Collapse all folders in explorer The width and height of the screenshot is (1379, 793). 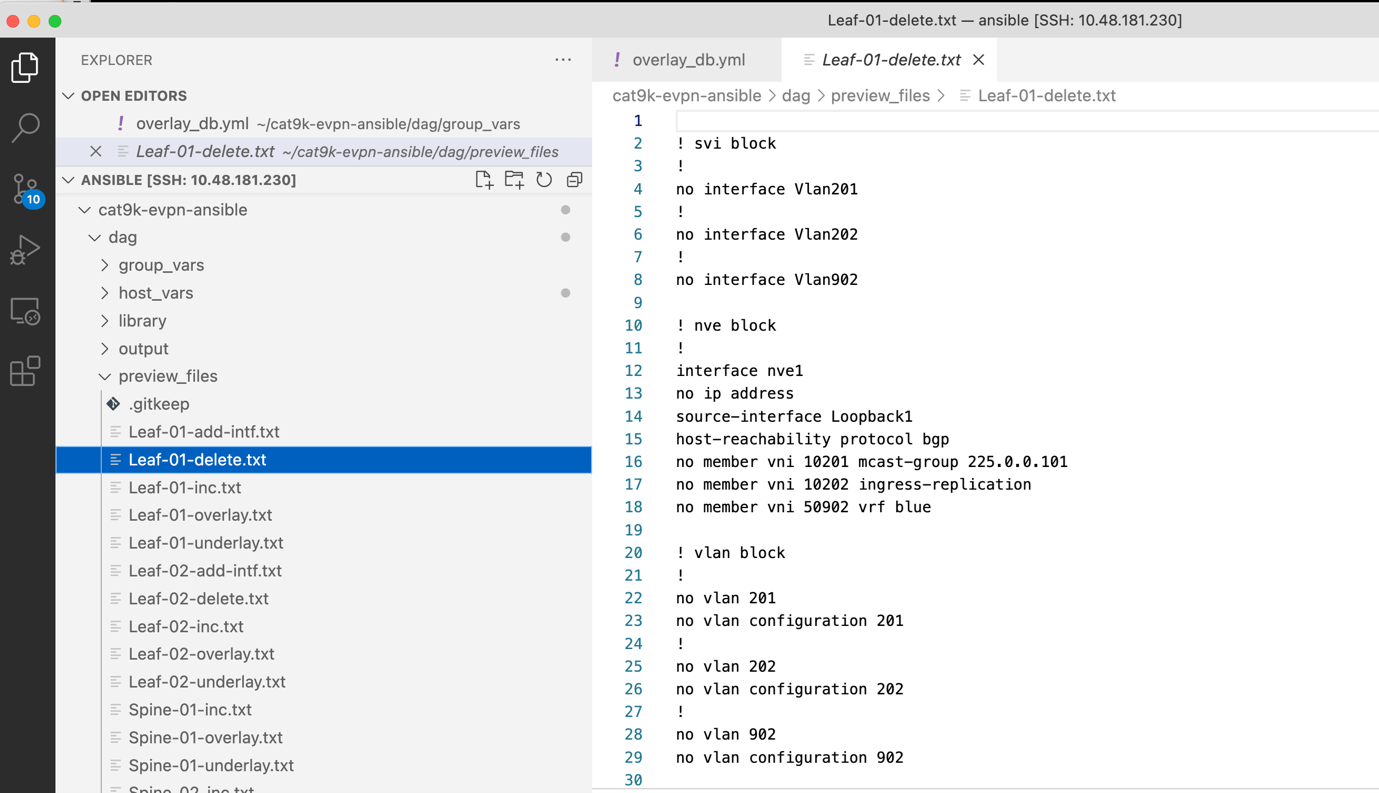pos(574,180)
